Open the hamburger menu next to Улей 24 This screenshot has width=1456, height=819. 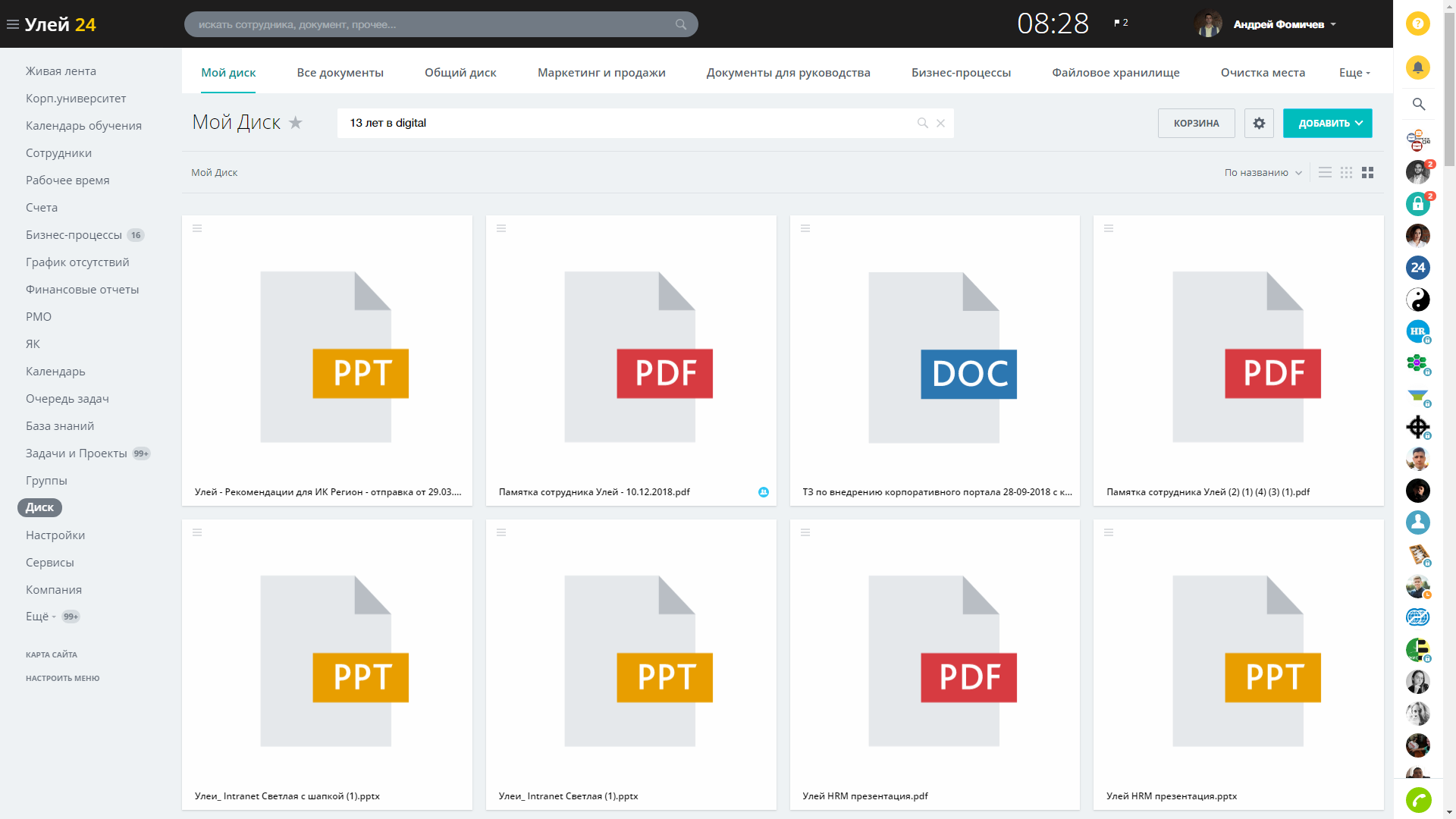(x=12, y=24)
